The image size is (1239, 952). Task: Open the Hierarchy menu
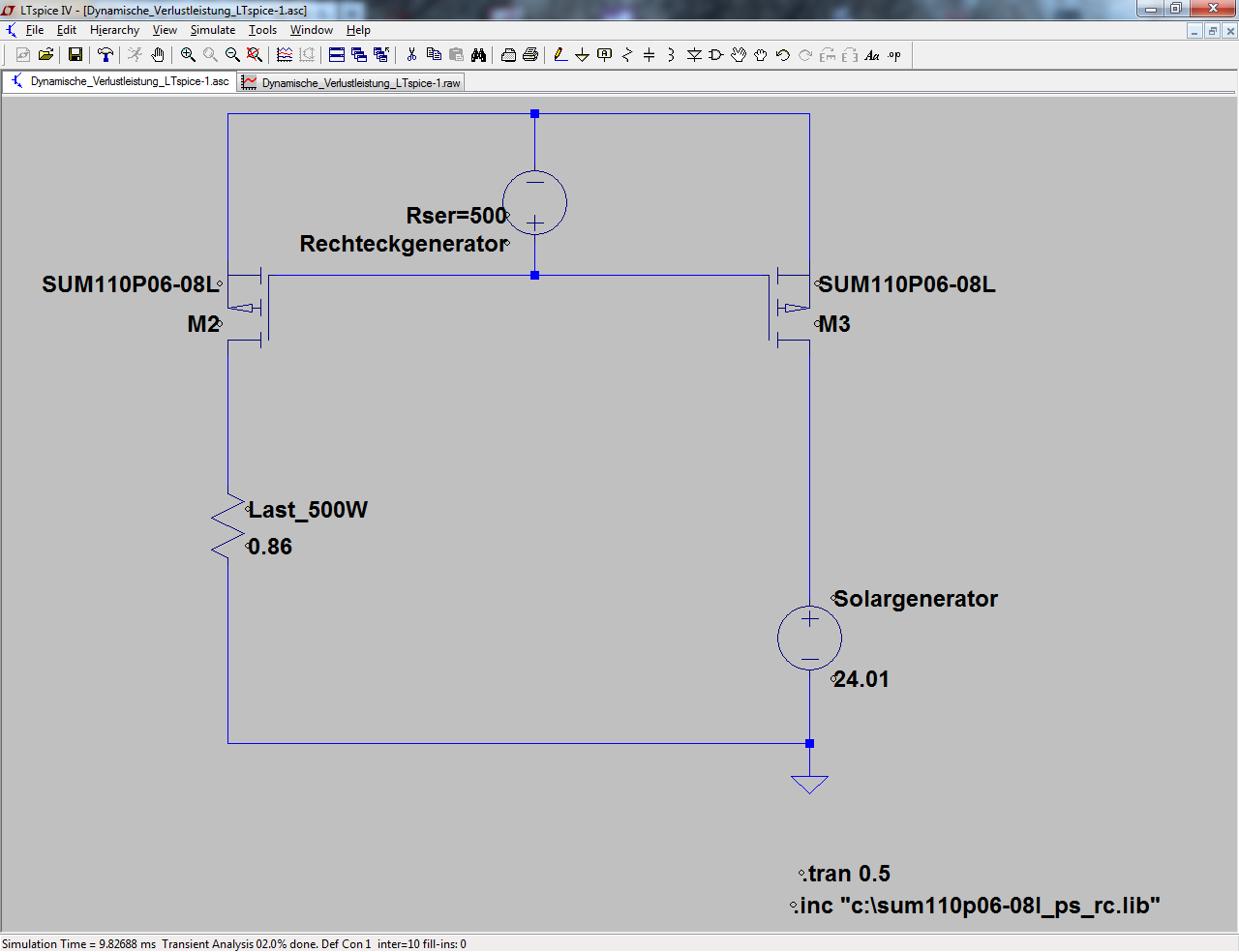point(115,30)
